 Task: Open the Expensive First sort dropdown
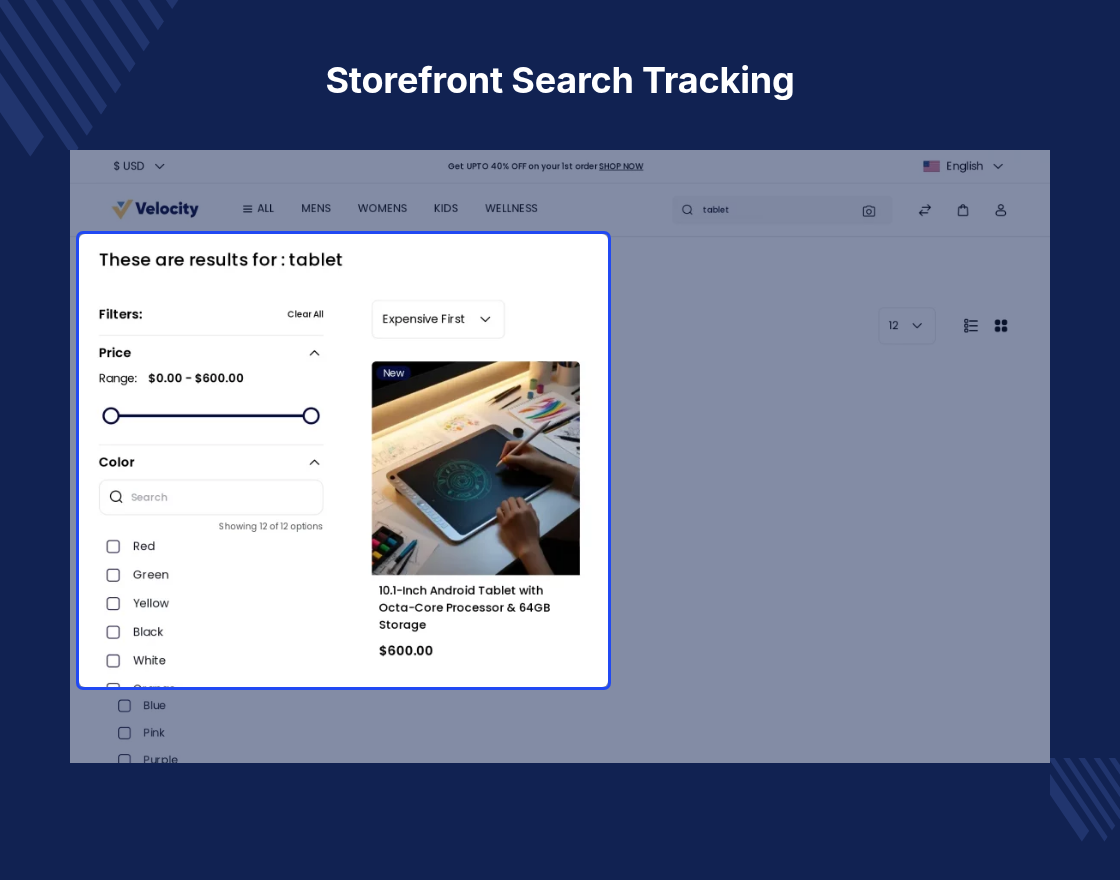438,319
